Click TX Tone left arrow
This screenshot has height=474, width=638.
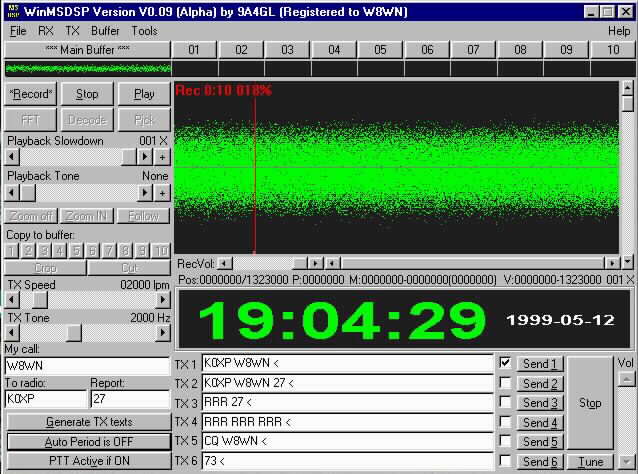(12, 333)
